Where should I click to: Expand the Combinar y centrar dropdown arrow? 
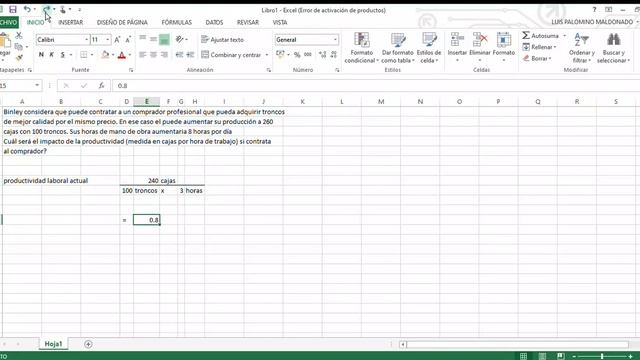click(267, 55)
